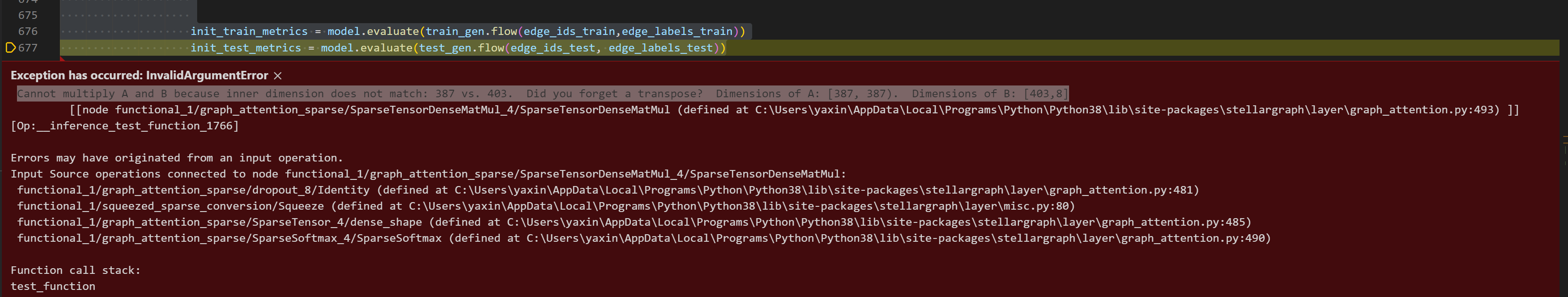This screenshot has width=1568, height=297.
Task: Click the SparseSoftmax_4/SparseSoftmax graph_attention.py:490 line
Action: [x=644, y=238]
